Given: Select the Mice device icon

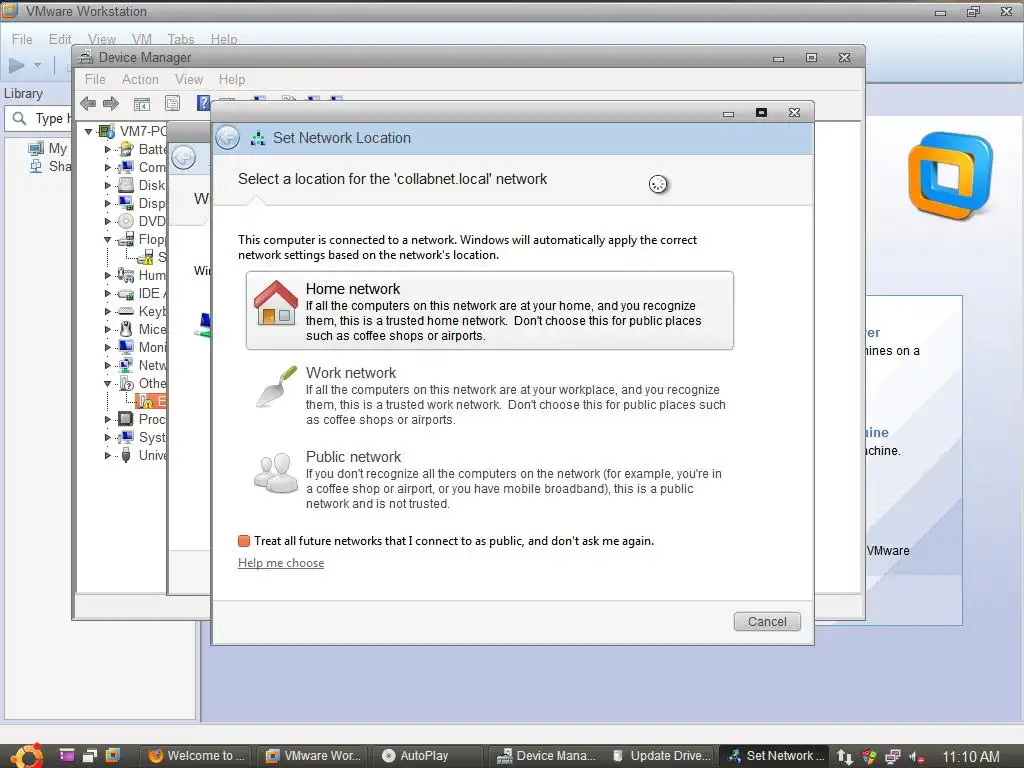Looking at the screenshot, I should point(125,329).
